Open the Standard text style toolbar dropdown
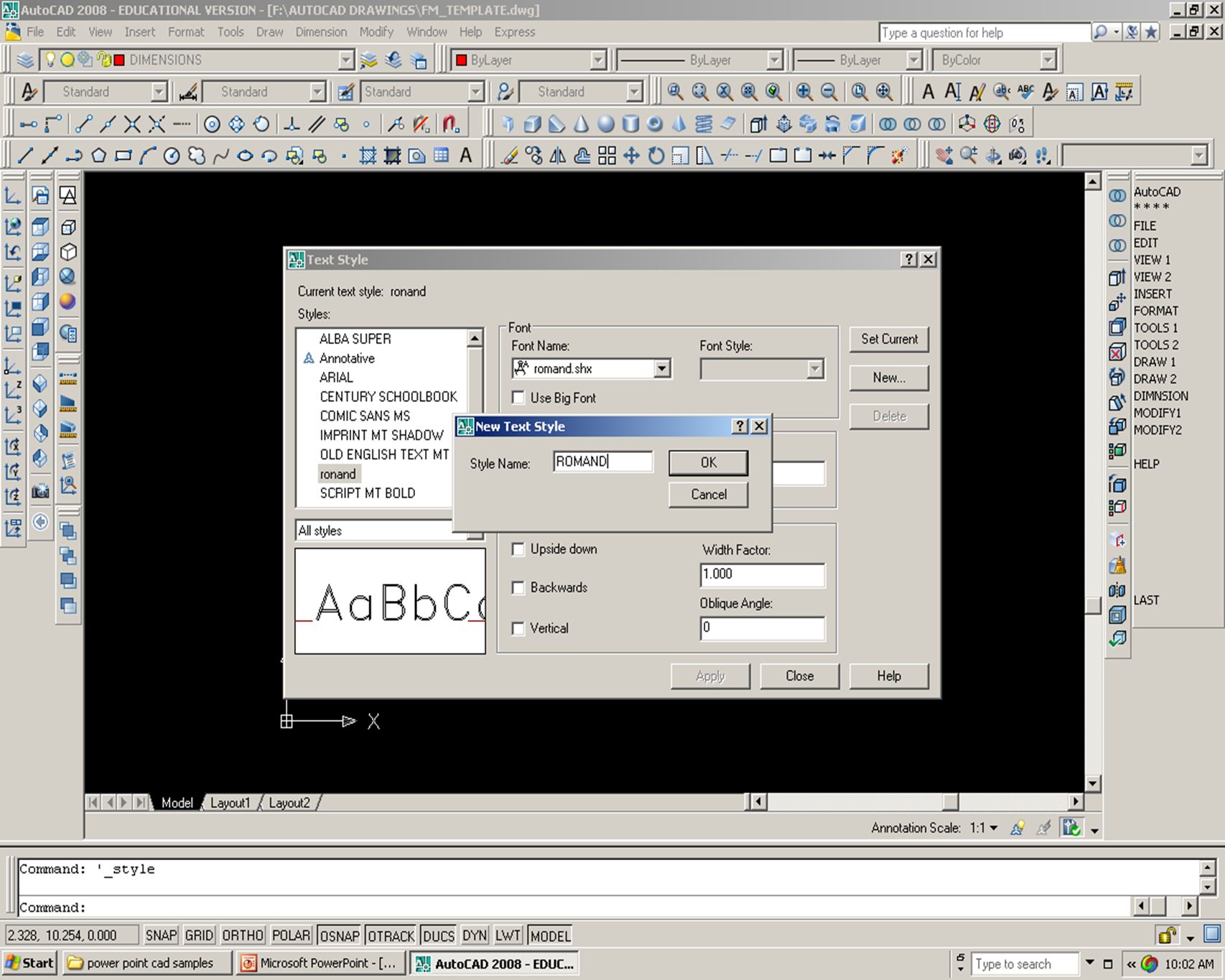 point(159,92)
